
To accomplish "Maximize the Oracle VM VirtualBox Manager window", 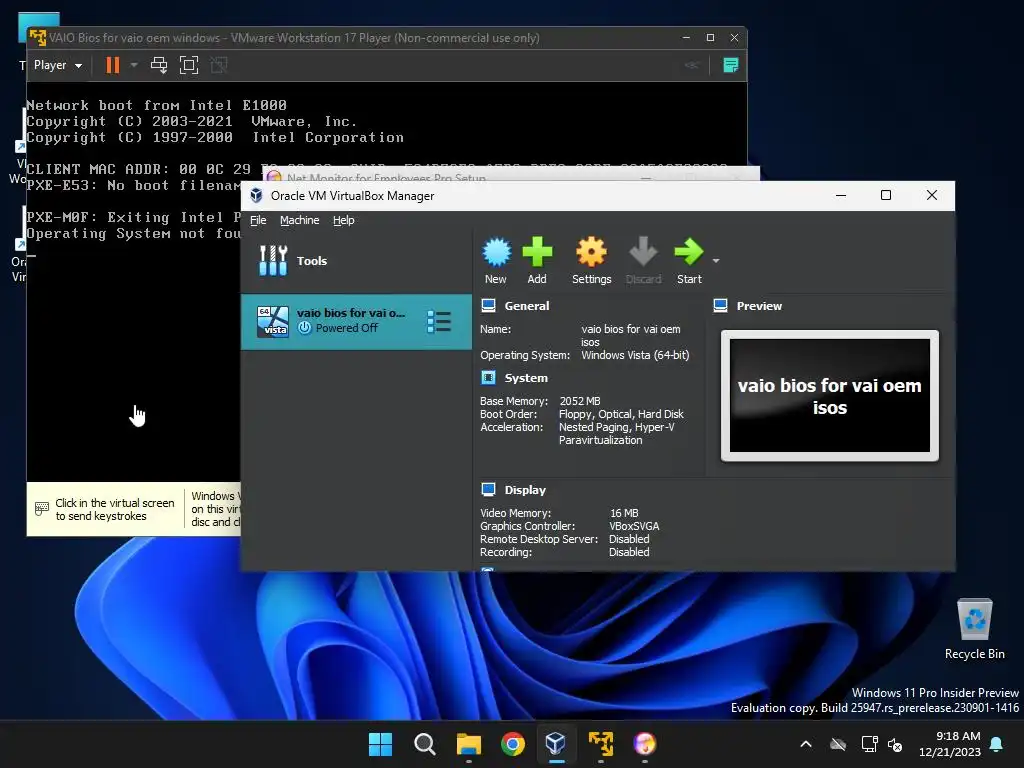I will tap(886, 195).
